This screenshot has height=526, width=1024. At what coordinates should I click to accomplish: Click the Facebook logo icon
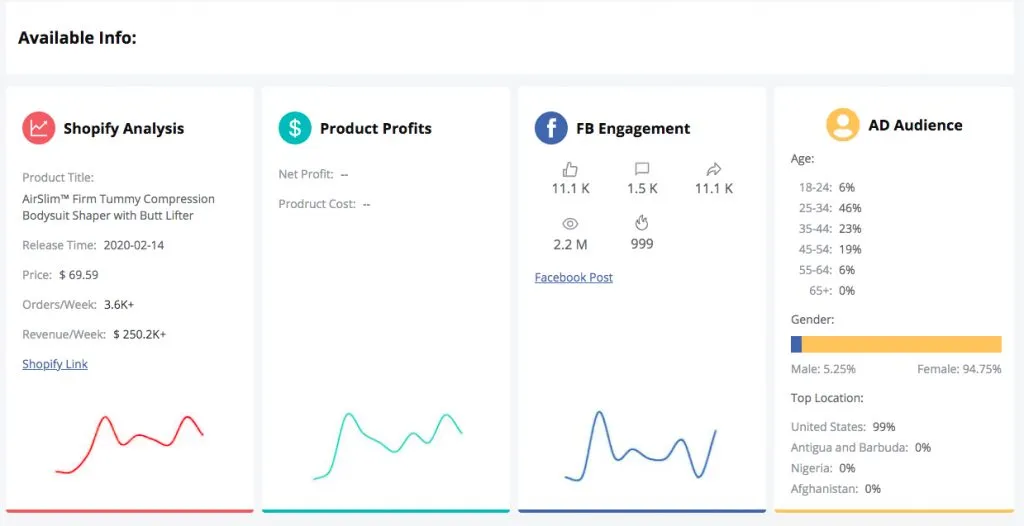pyautogui.click(x=551, y=128)
